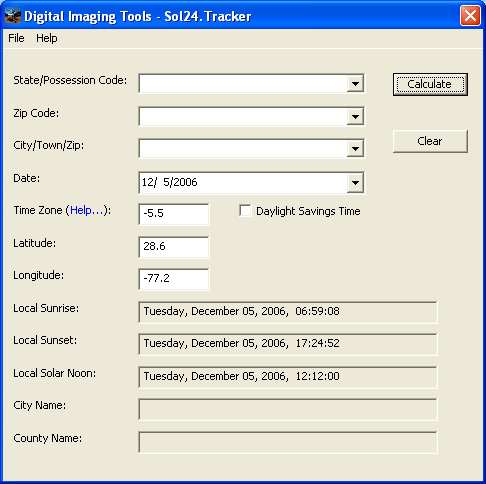The width and height of the screenshot is (486, 484).
Task: Click the City Name output field
Action: [x=288, y=409]
